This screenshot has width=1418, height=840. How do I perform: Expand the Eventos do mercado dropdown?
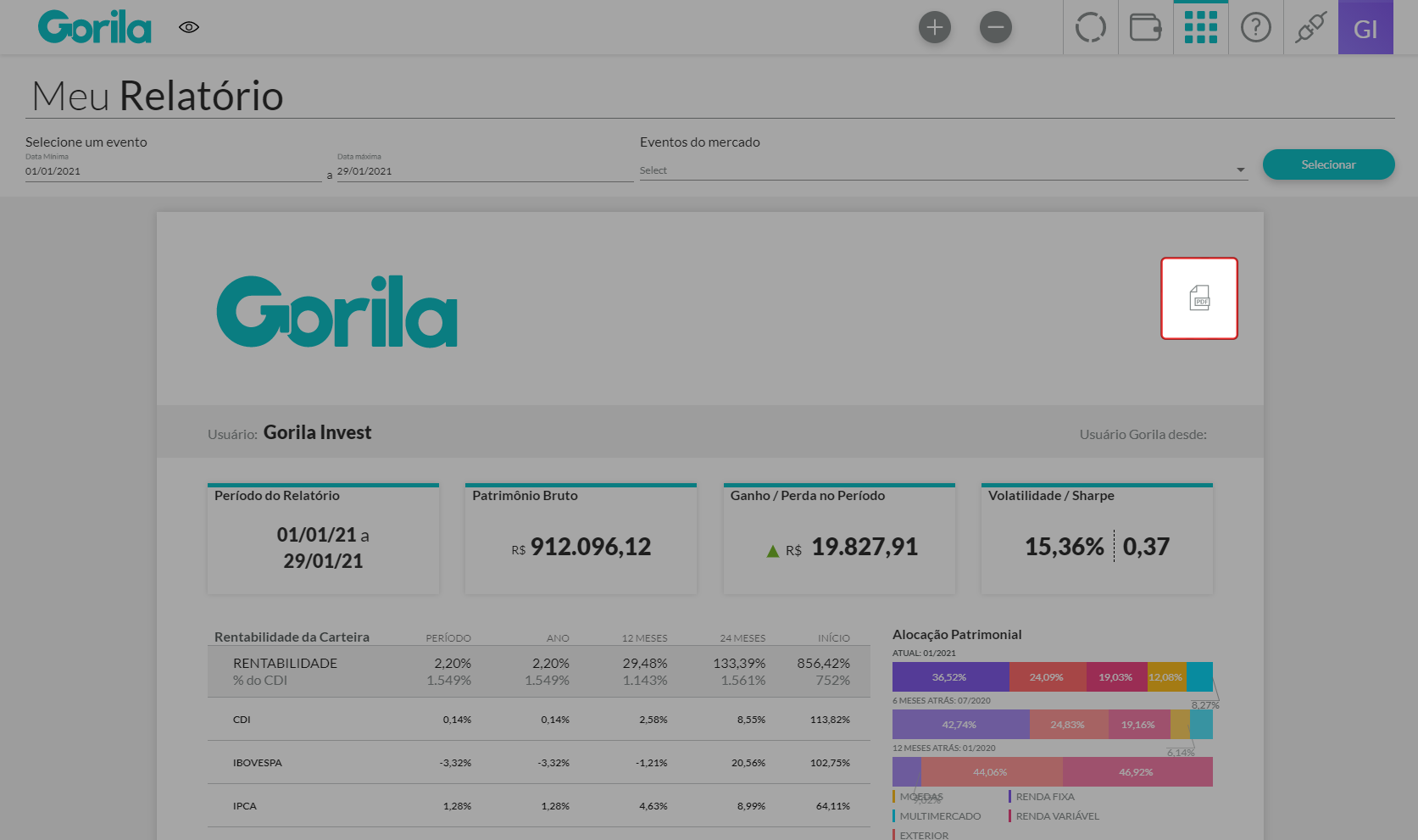point(943,170)
